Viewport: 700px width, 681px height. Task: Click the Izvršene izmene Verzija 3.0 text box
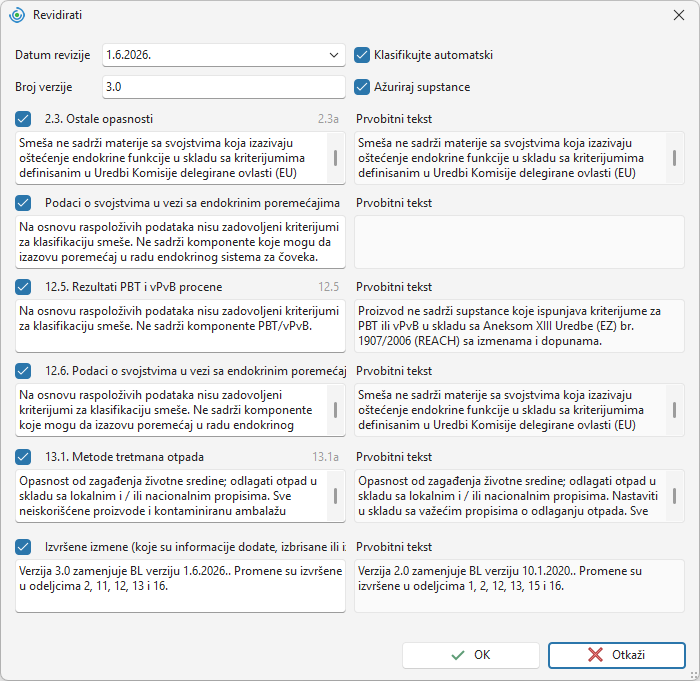tap(180, 586)
